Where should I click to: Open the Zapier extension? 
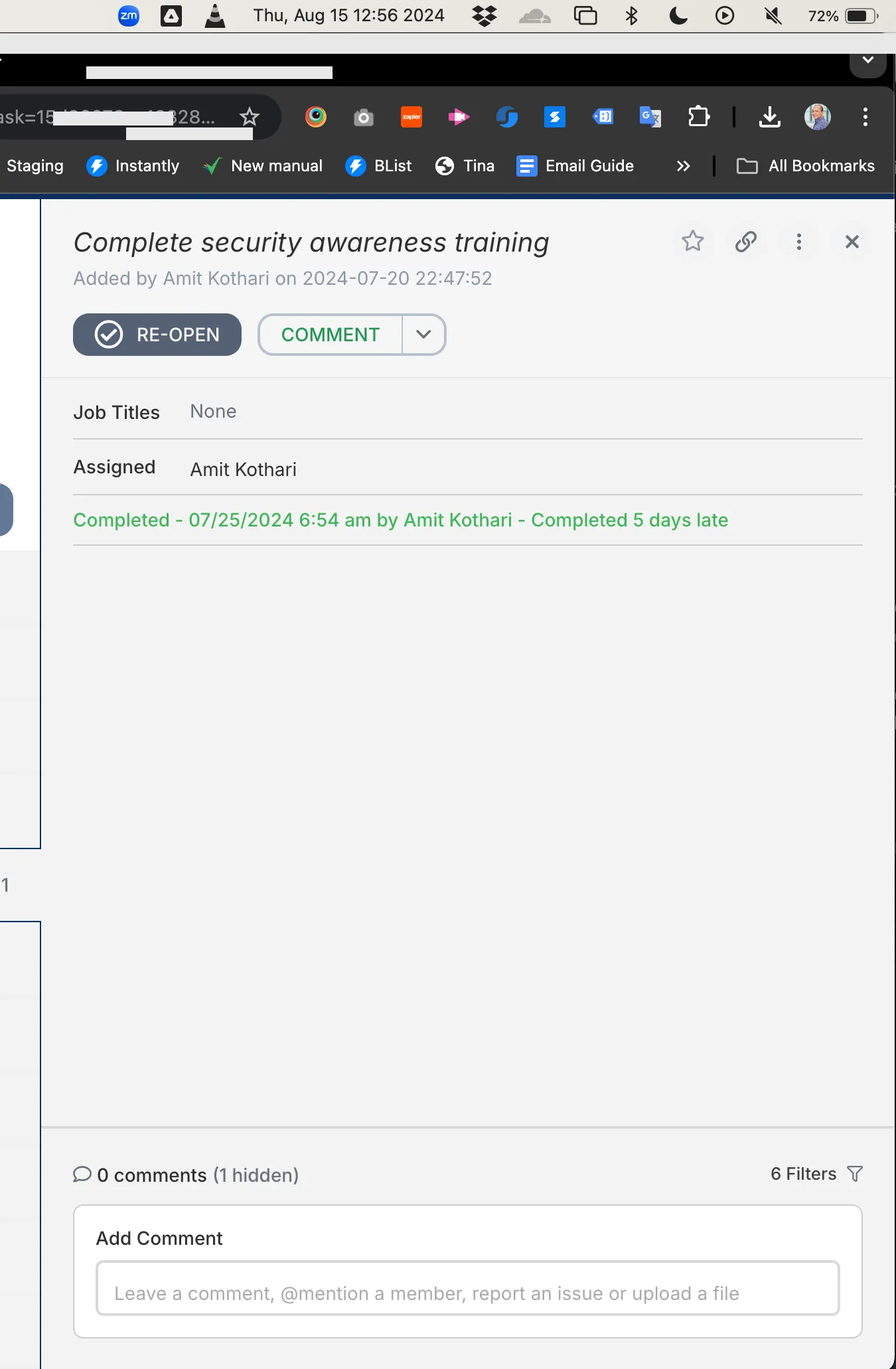tap(411, 117)
